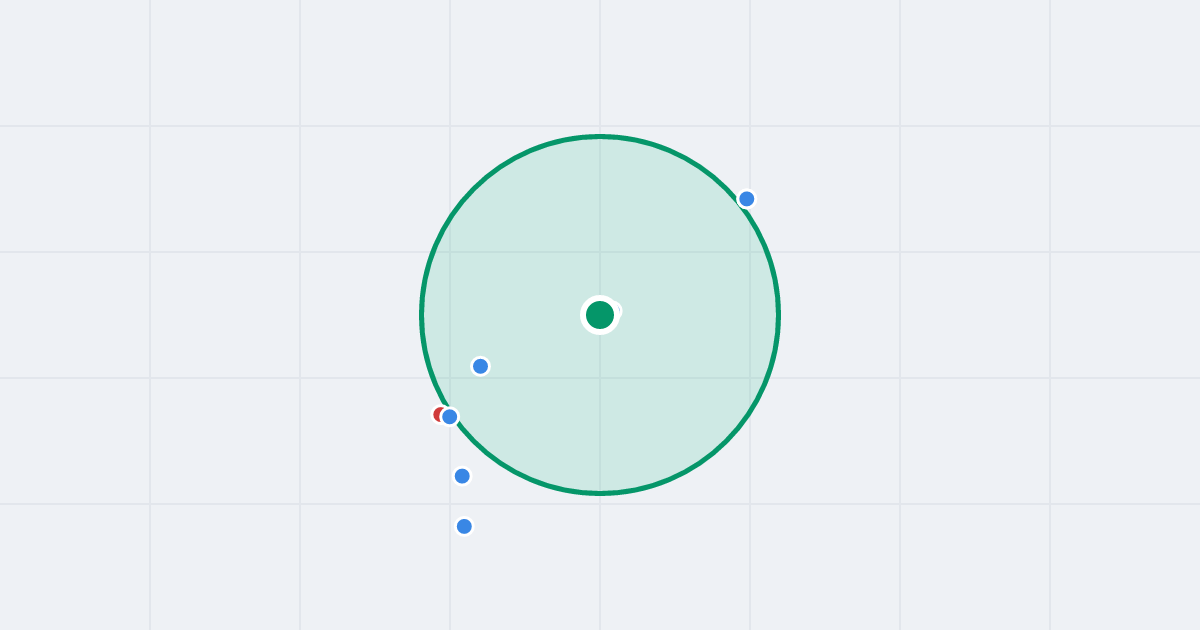1200x630 pixels.
Task: Click the blue marker overlapping the red marker
Action: (x=450, y=416)
